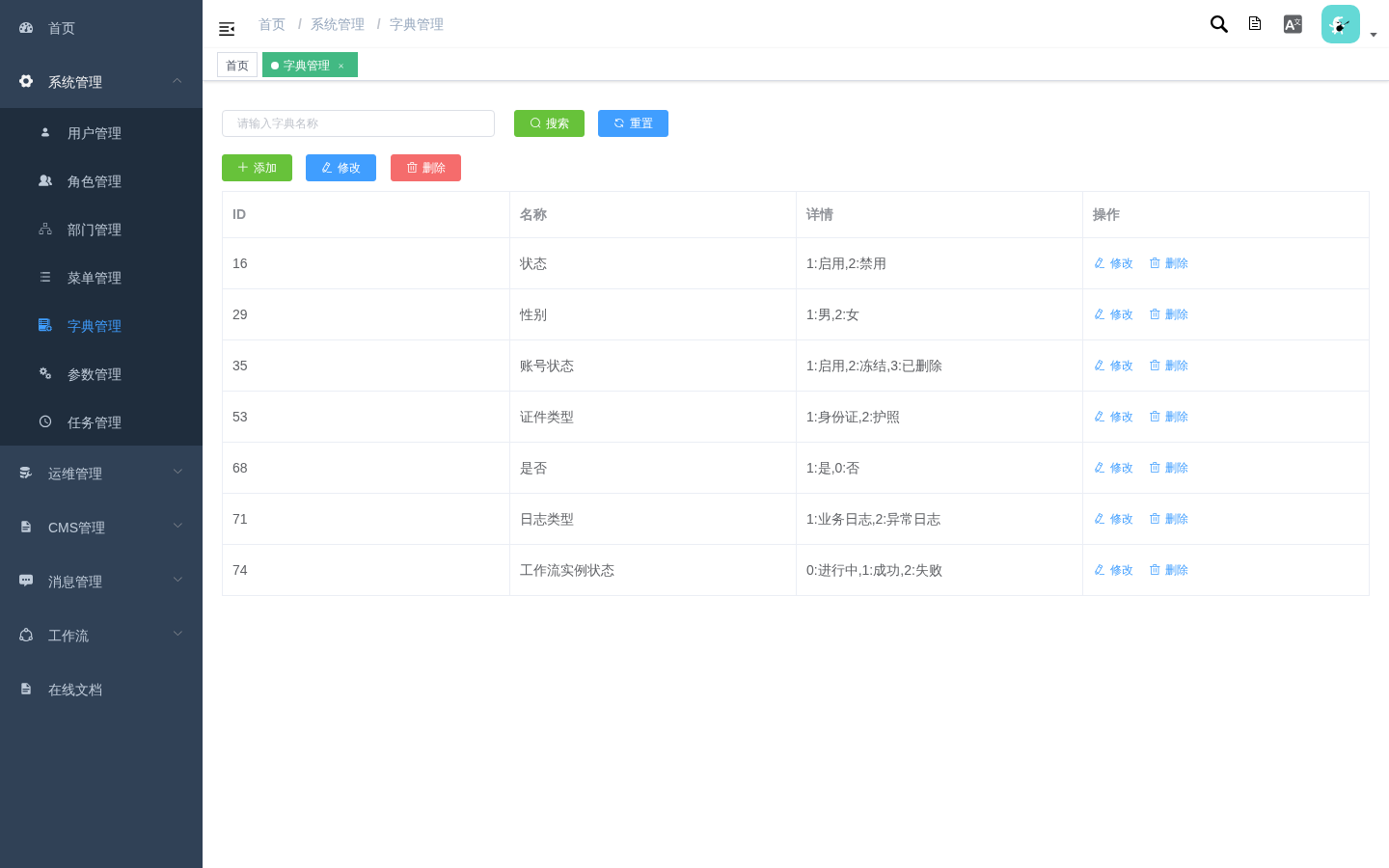Open 在线文档 sidebar item

[x=101, y=689]
